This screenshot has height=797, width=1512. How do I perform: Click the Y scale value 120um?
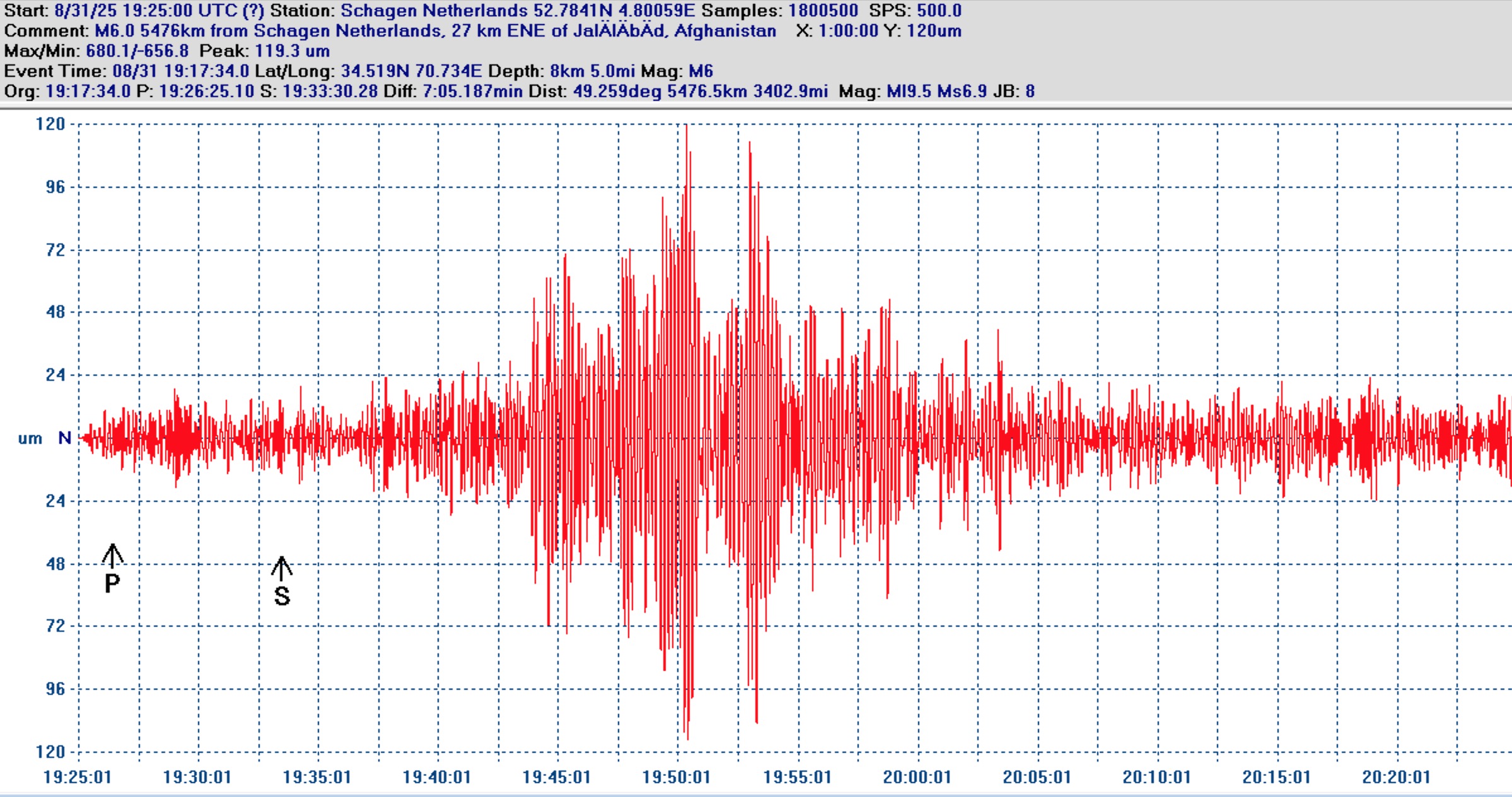934,31
